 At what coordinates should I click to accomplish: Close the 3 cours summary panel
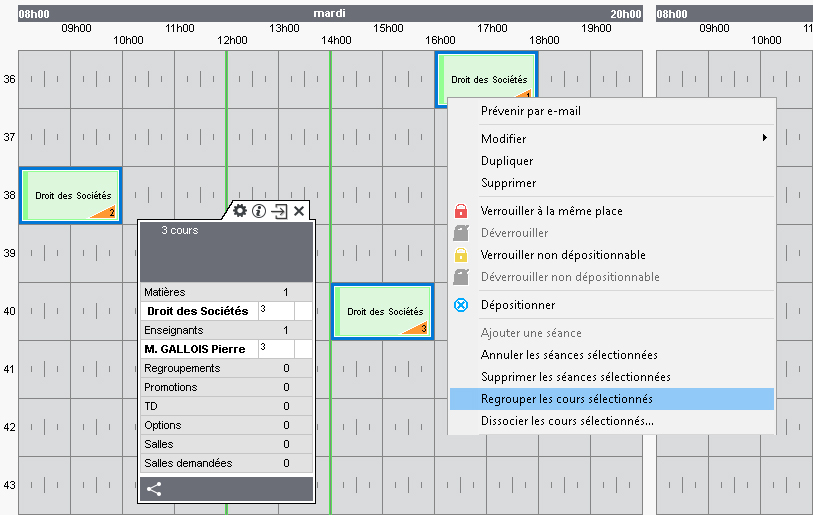[x=299, y=211]
